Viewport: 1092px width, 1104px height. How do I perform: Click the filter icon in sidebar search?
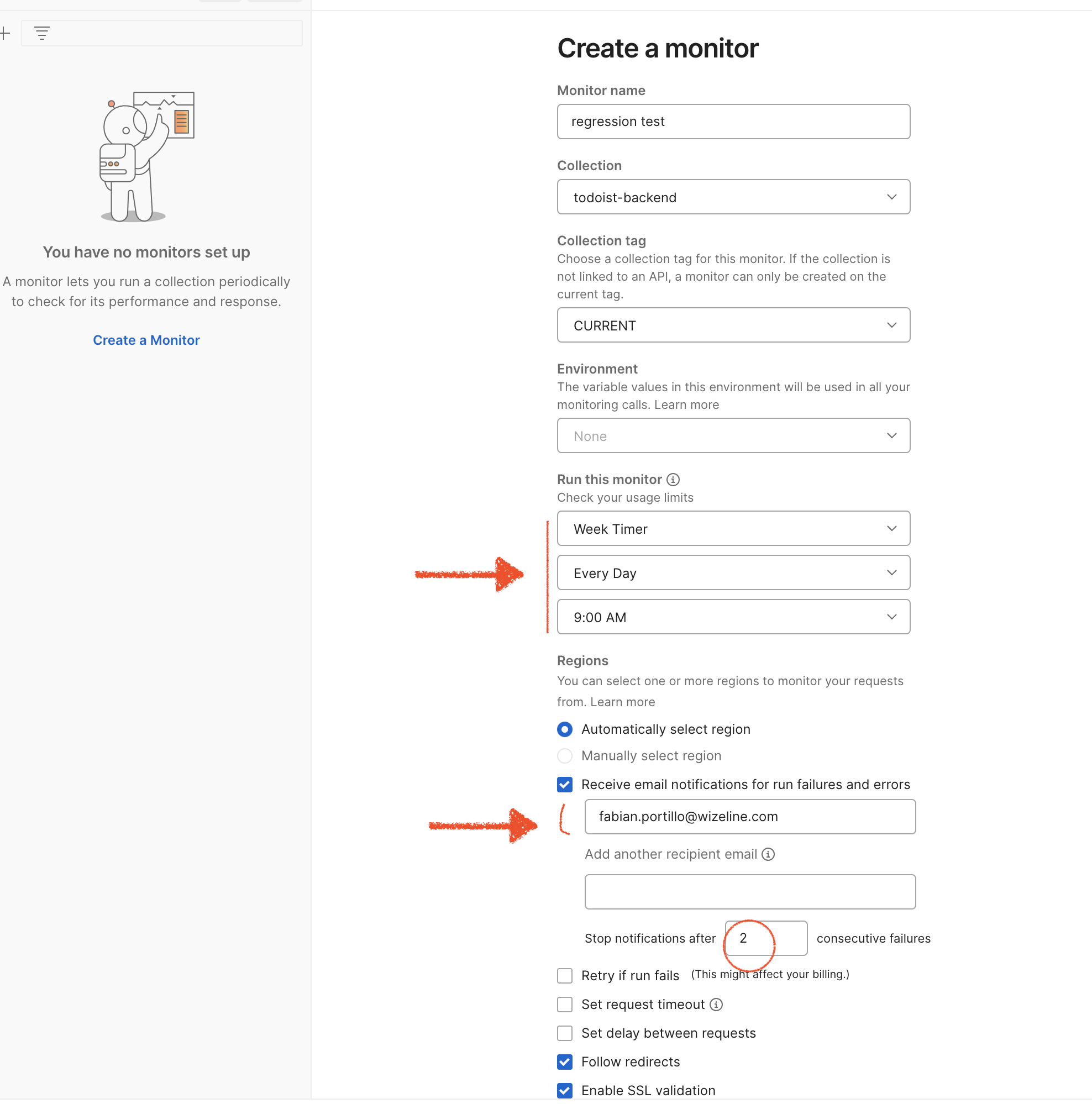[x=41, y=33]
